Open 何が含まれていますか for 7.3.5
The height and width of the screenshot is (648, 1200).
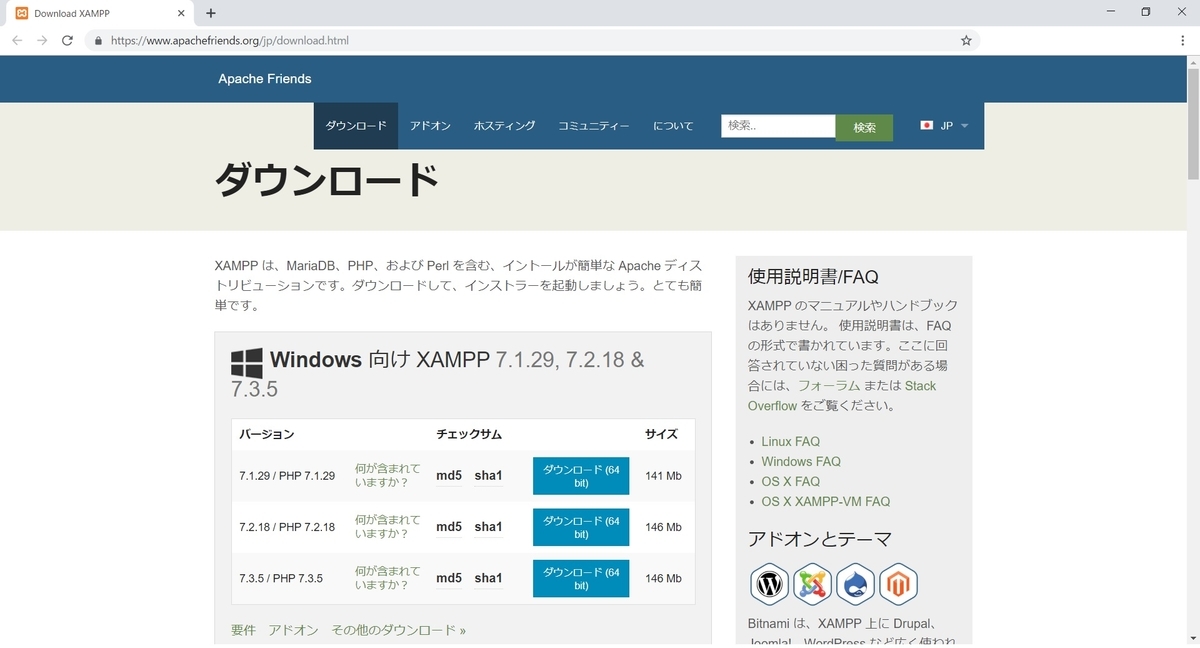click(x=388, y=578)
